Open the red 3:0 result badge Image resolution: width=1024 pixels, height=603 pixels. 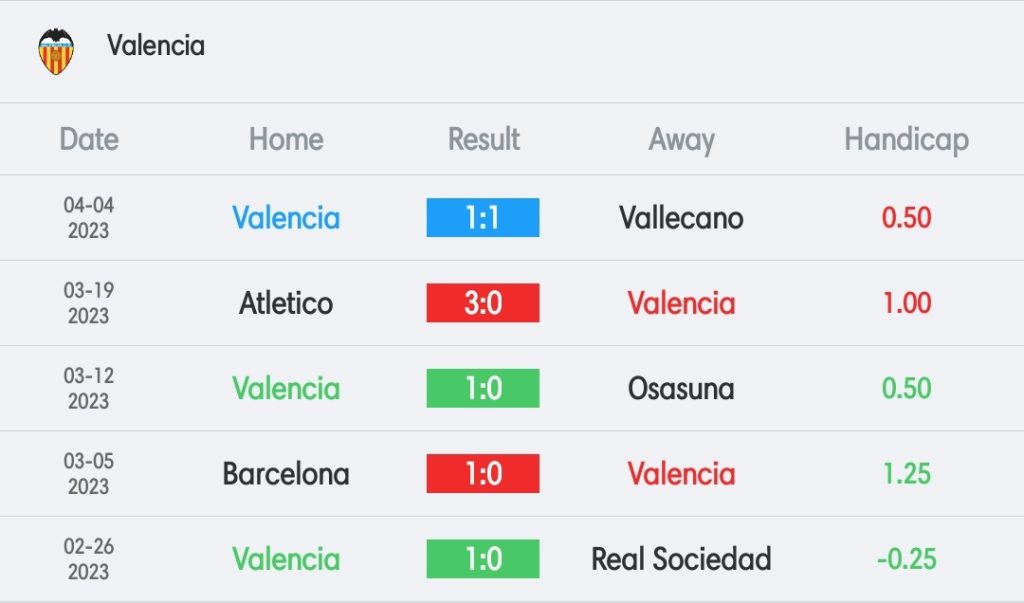point(483,303)
